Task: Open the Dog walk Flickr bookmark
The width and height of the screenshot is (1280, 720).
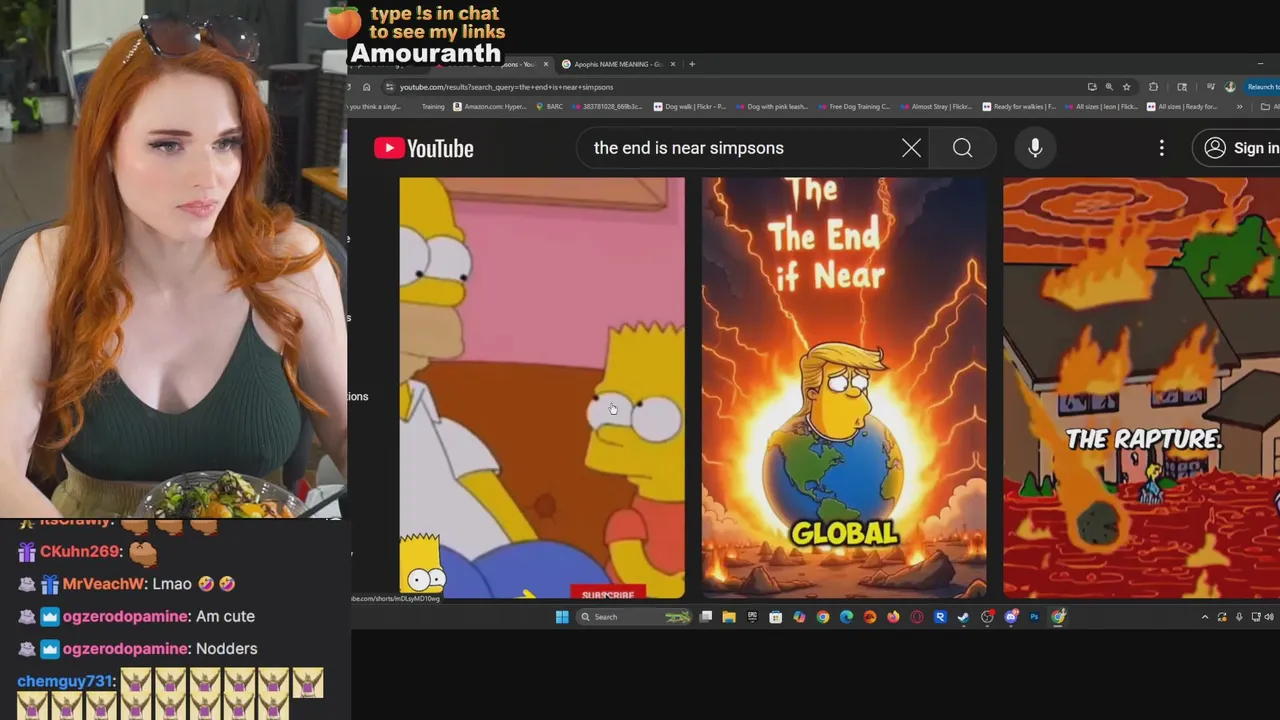Action: tap(689, 107)
